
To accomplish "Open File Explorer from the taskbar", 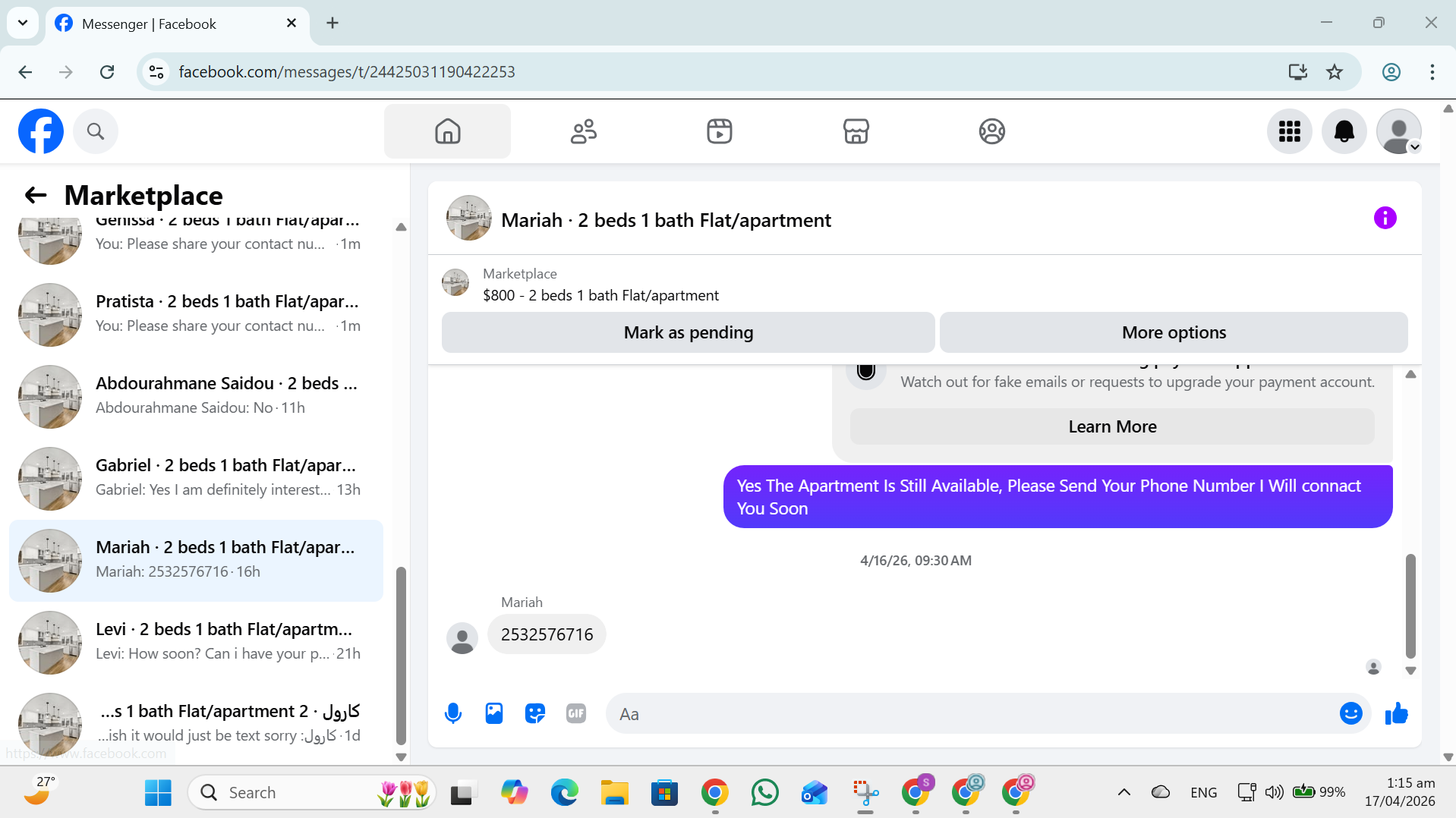I will point(614,792).
